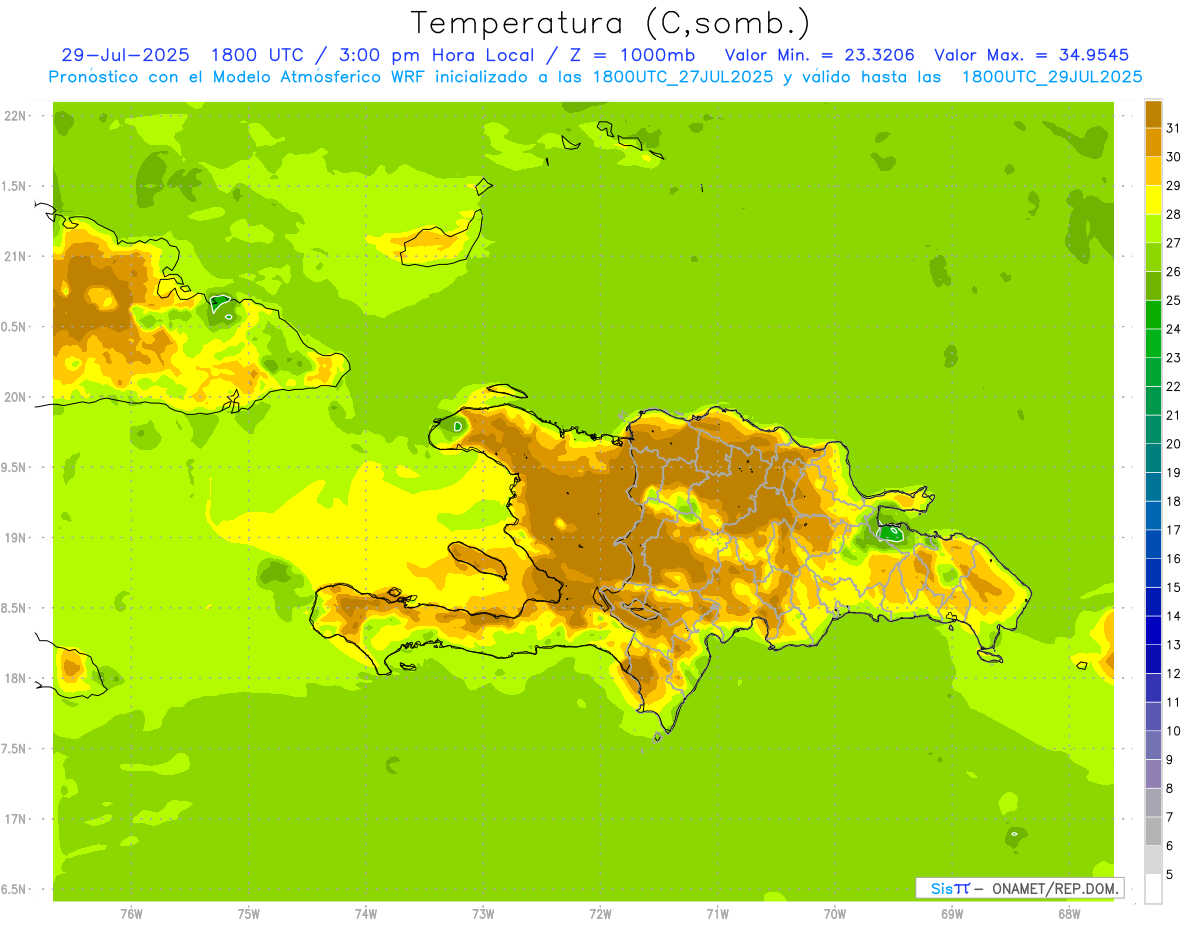The width and height of the screenshot is (1200, 927).
Task: Click the "74W" longitude label
Action: (x=365, y=914)
